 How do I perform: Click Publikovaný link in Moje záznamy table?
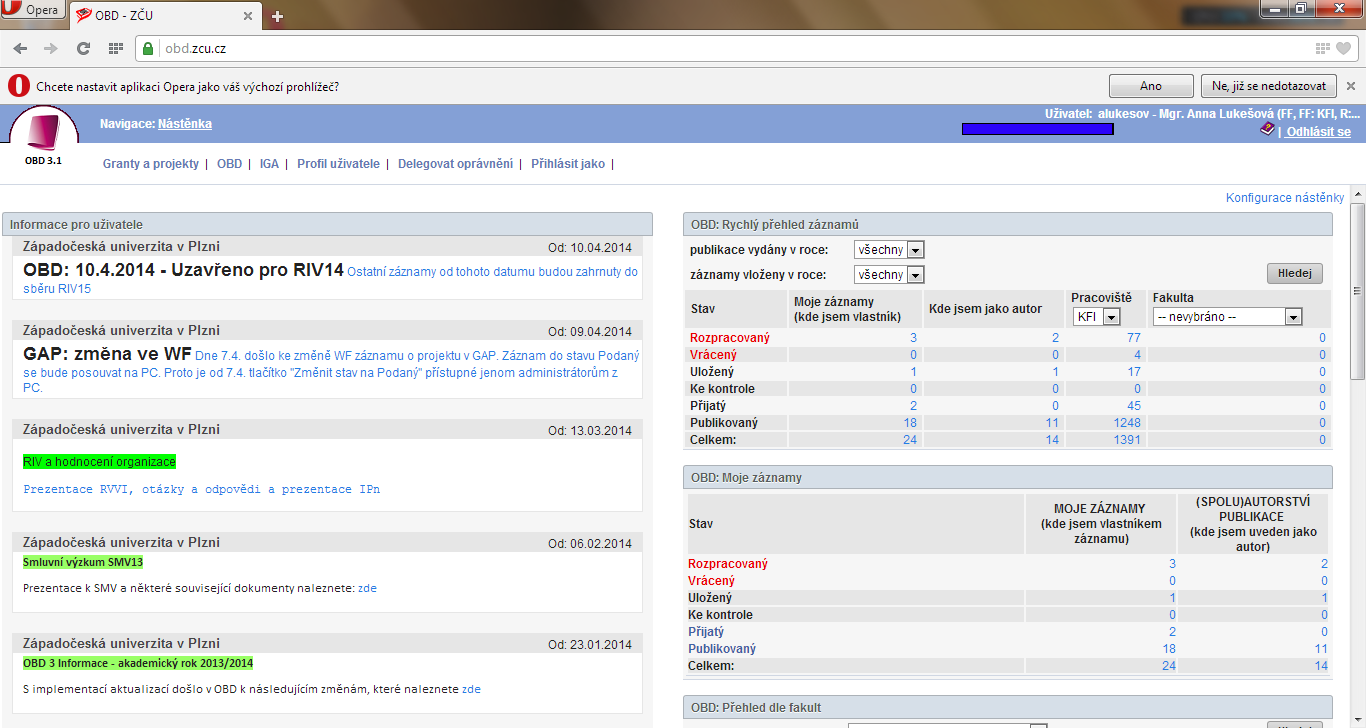point(723,649)
